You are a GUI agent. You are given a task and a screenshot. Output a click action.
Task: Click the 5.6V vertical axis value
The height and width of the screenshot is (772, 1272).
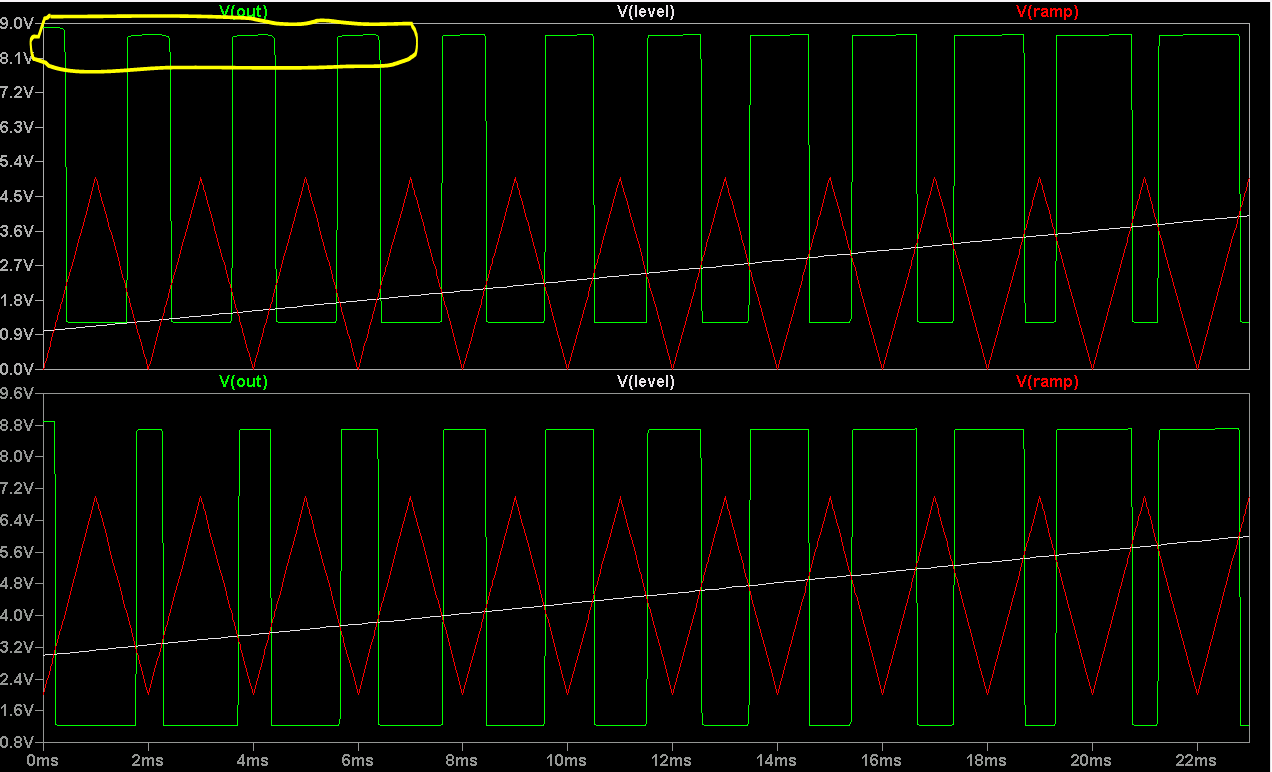tap(17, 552)
